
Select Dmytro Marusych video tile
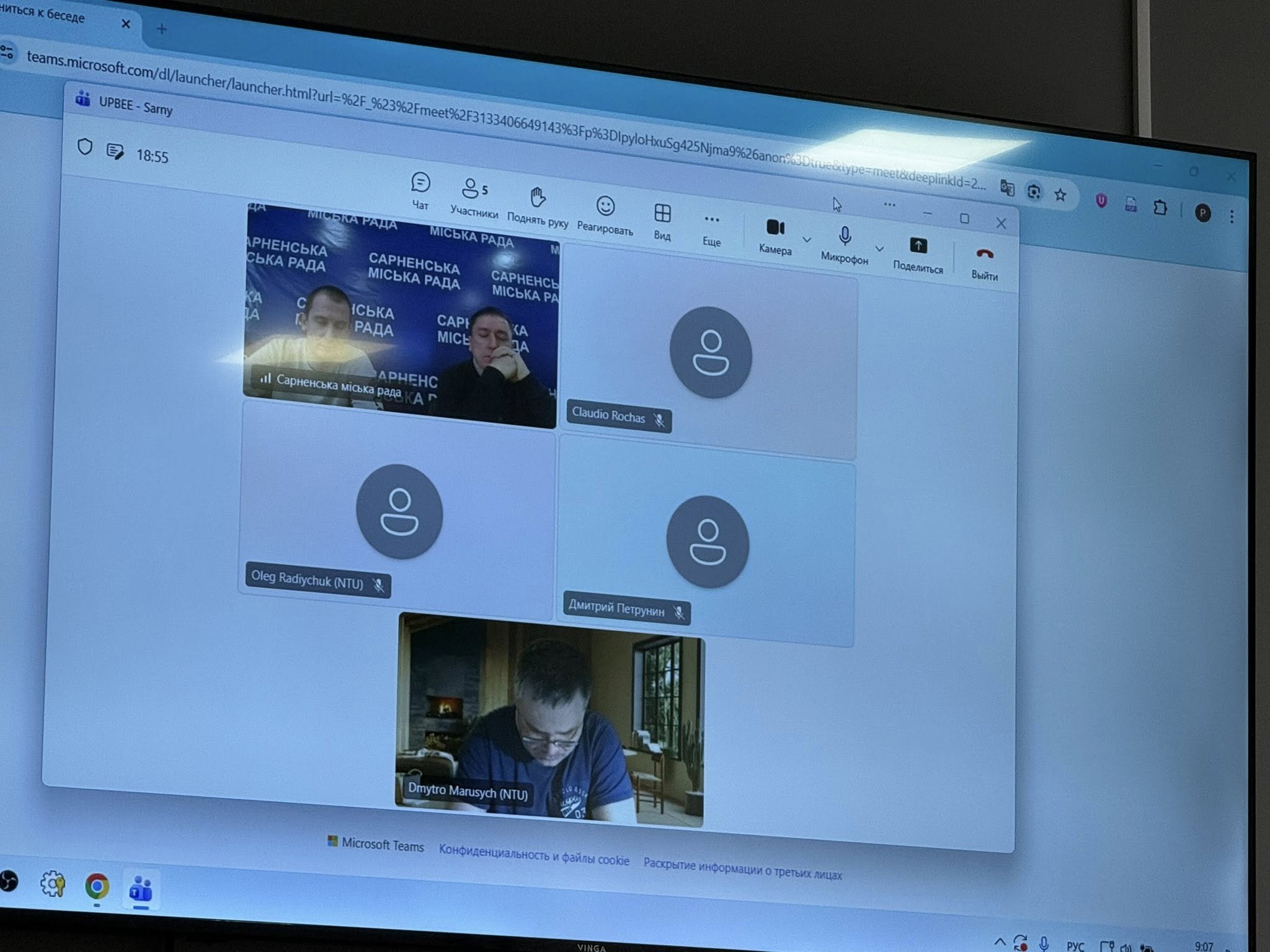click(x=549, y=719)
